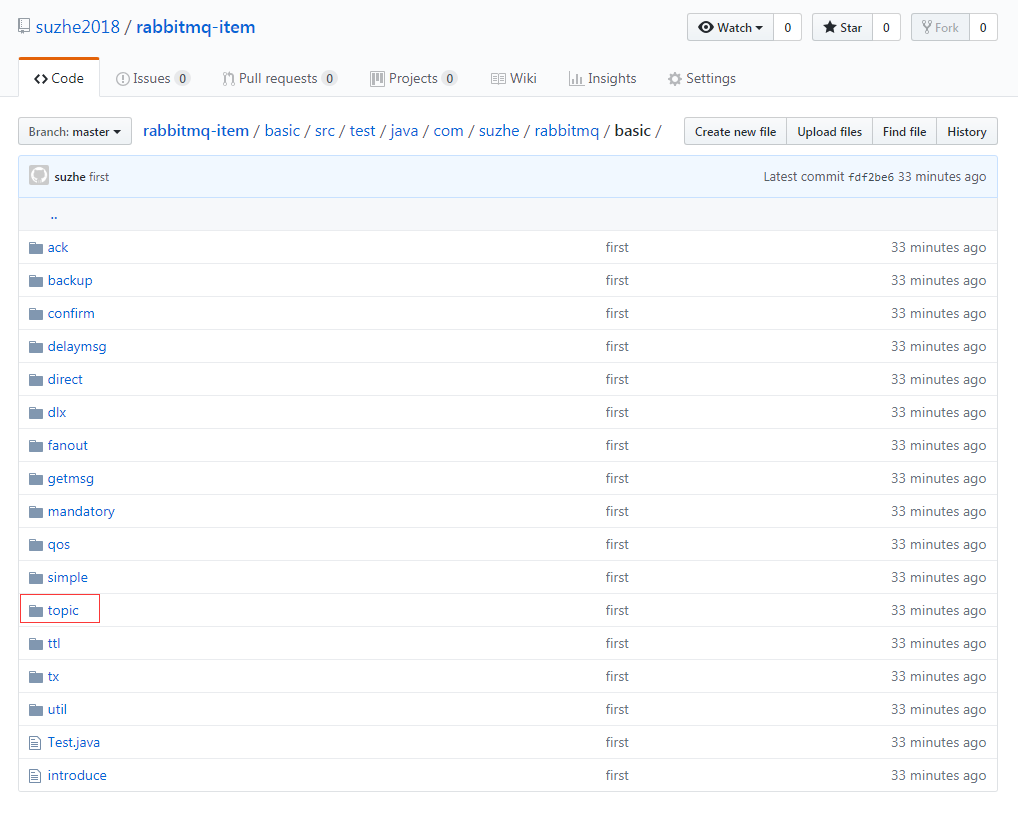Open the watchers count next to Watch
The width and height of the screenshot is (1018, 826).
(x=788, y=27)
